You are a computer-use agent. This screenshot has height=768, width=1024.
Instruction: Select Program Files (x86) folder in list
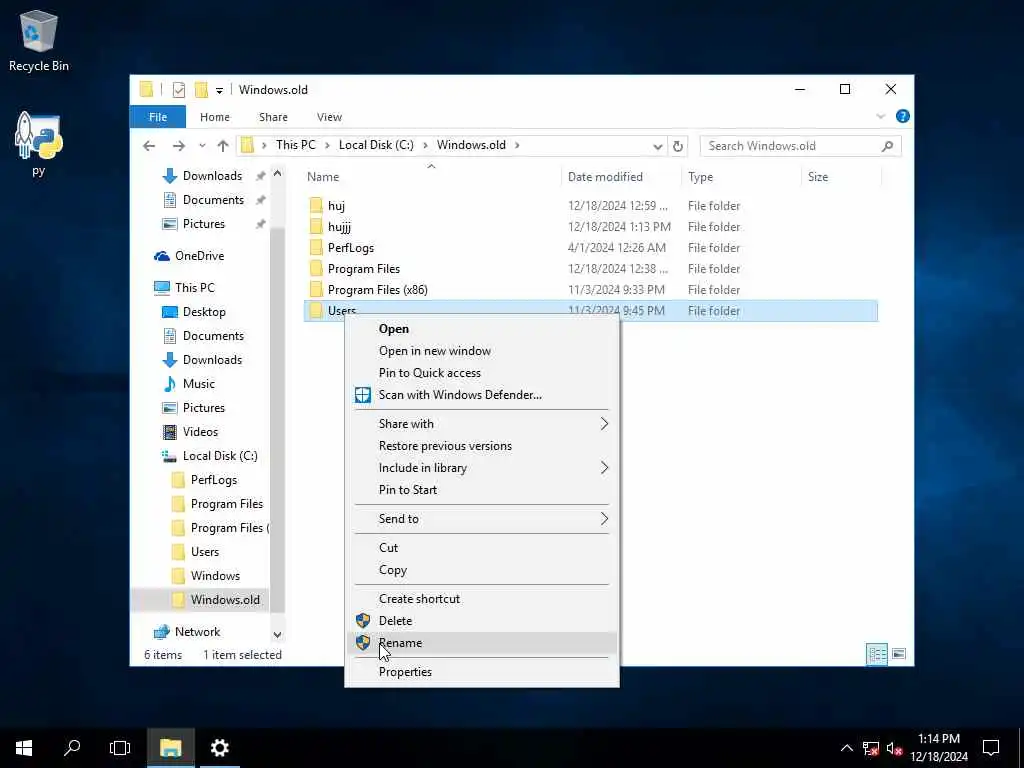click(x=591, y=289)
